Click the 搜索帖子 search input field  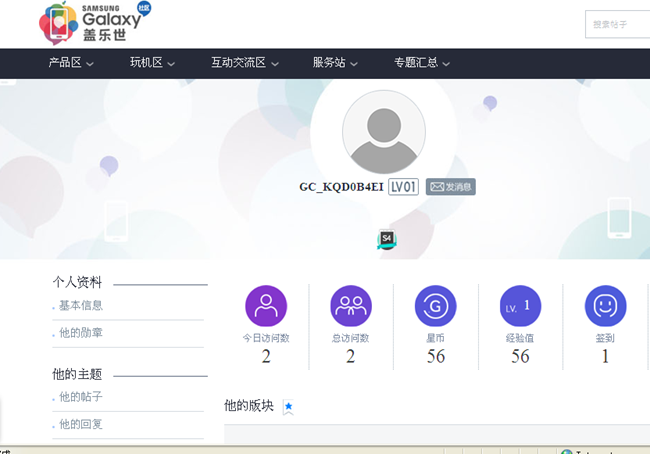(620, 24)
